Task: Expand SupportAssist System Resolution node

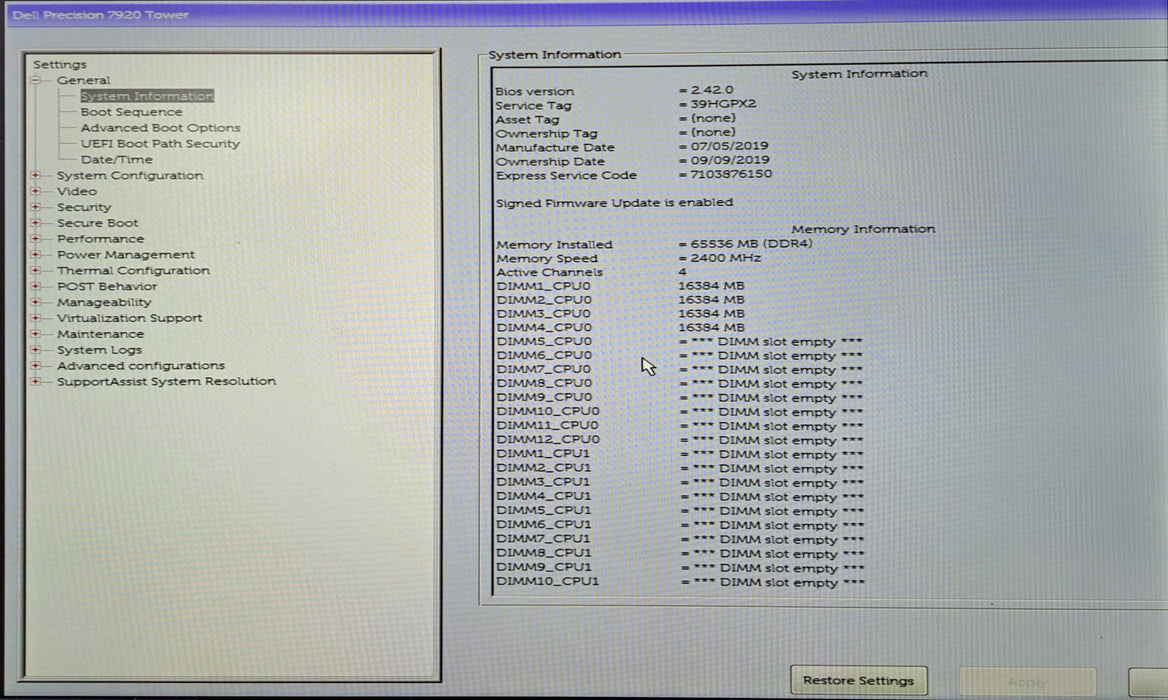Action: (35, 381)
